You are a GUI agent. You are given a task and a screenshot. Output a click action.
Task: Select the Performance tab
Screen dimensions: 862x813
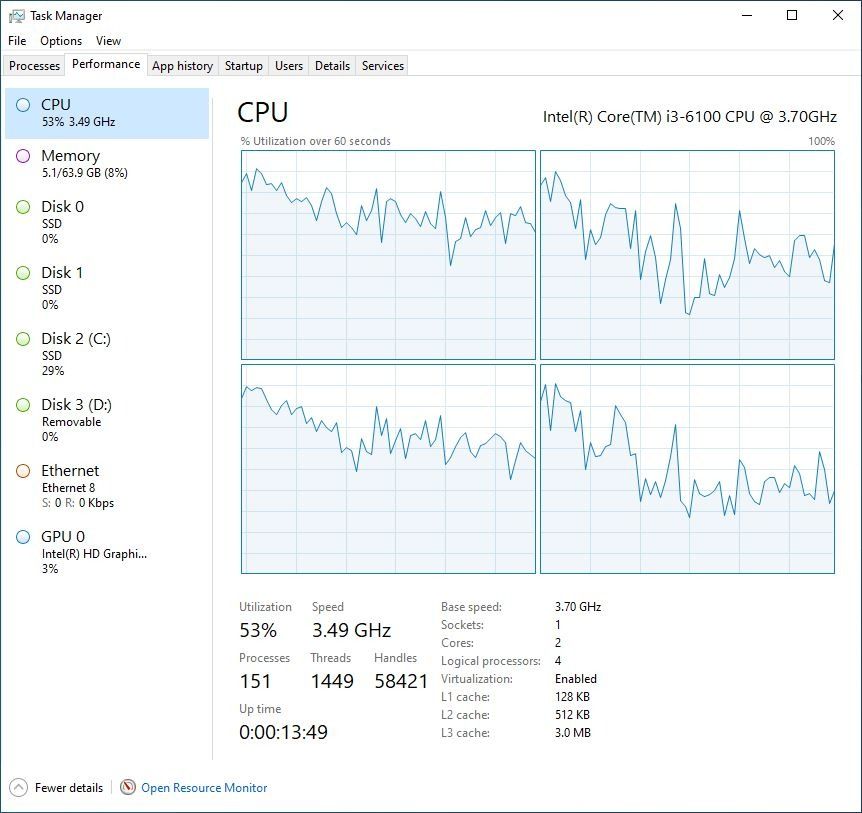point(106,64)
